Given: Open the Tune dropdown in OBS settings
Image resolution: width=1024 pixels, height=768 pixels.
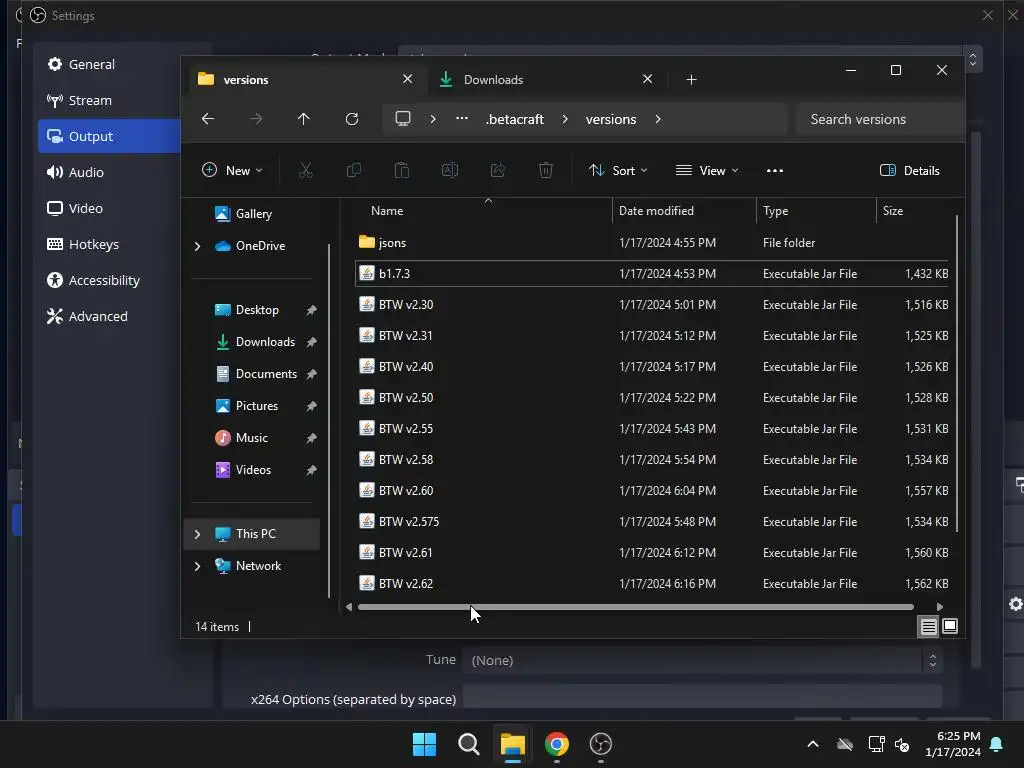Looking at the screenshot, I should pyautogui.click(x=702, y=660).
